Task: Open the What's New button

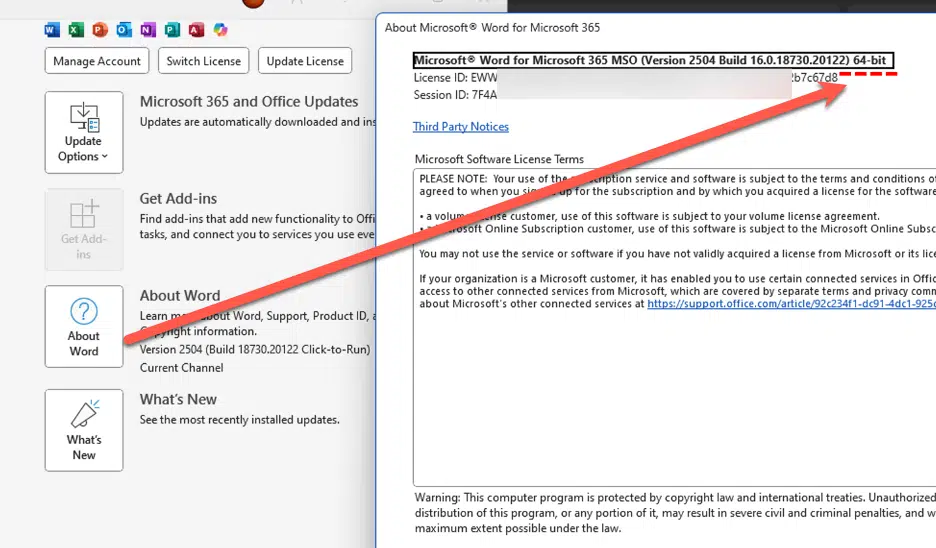Action: [x=84, y=430]
